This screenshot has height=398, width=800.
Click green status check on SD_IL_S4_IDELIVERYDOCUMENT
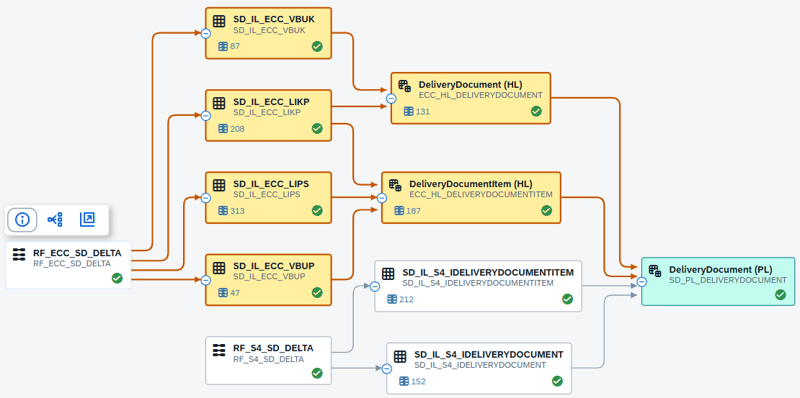pyautogui.click(x=557, y=381)
